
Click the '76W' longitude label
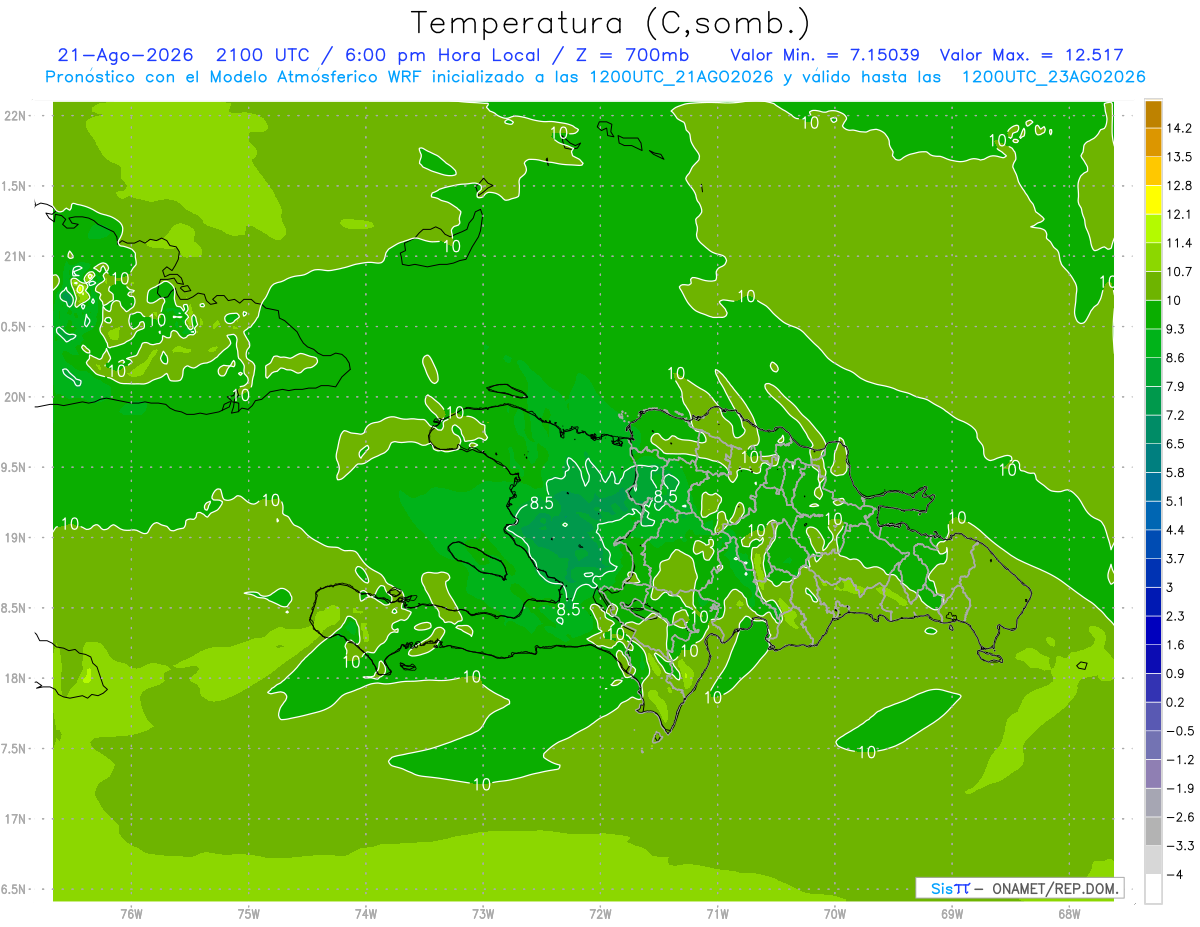click(x=131, y=914)
